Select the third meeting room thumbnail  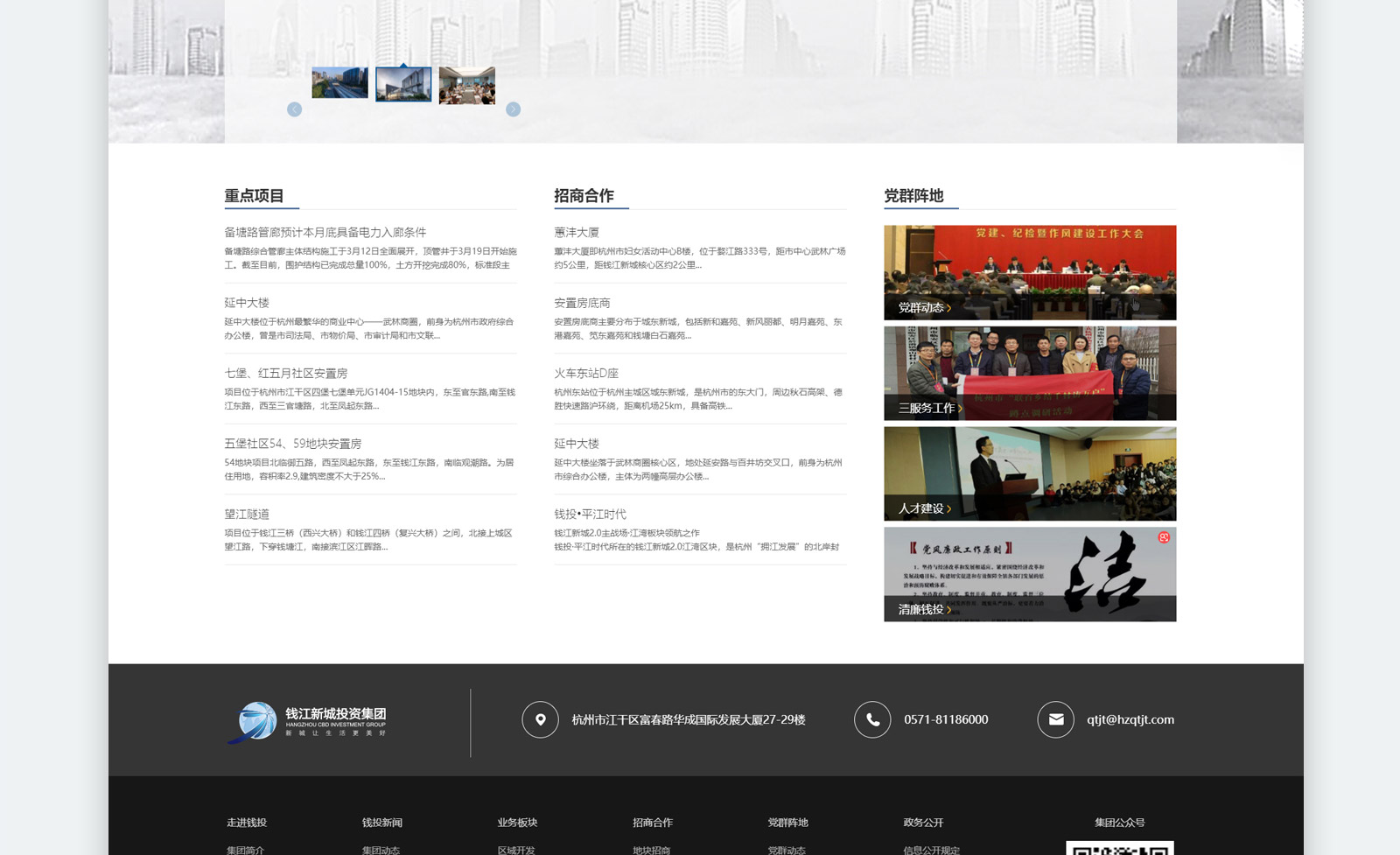(x=466, y=86)
